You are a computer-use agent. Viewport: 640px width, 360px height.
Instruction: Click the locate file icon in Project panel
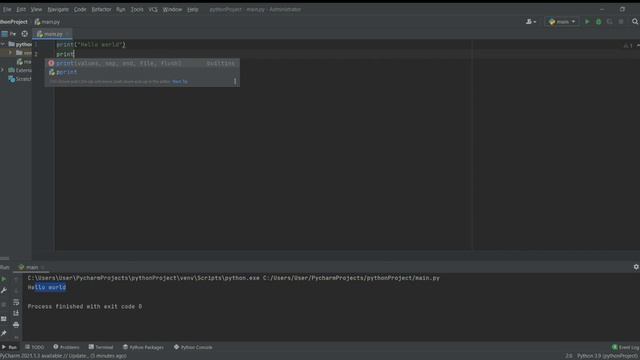click(x=24, y=34)
